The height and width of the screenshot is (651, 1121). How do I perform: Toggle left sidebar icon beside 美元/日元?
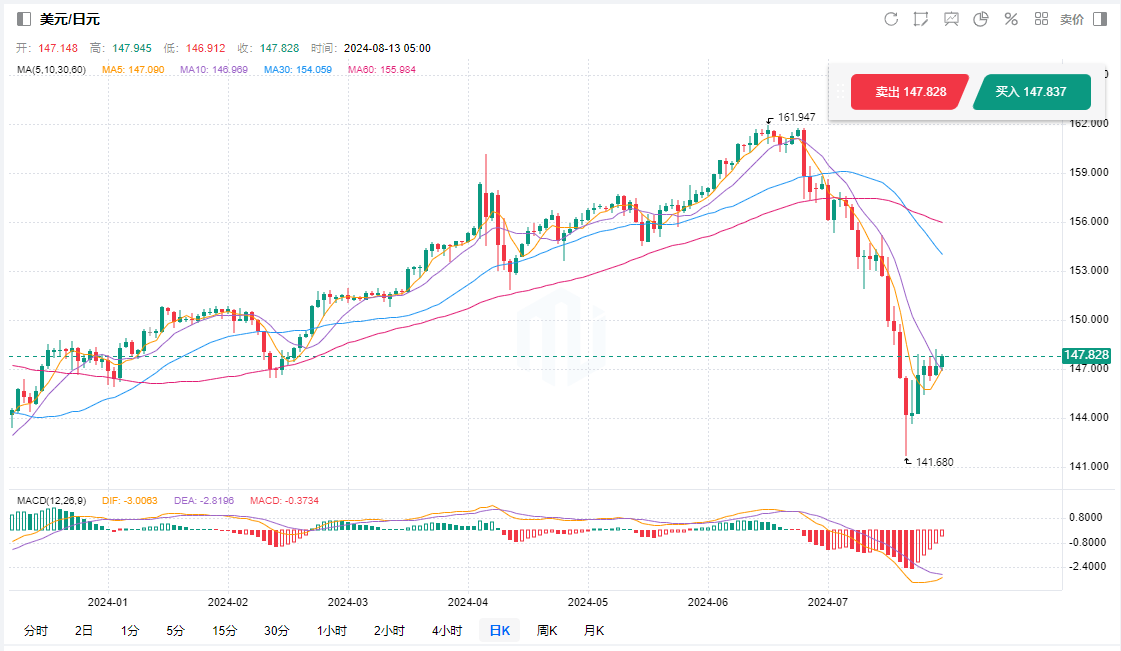pyautogui.click(x=24, y=19)
